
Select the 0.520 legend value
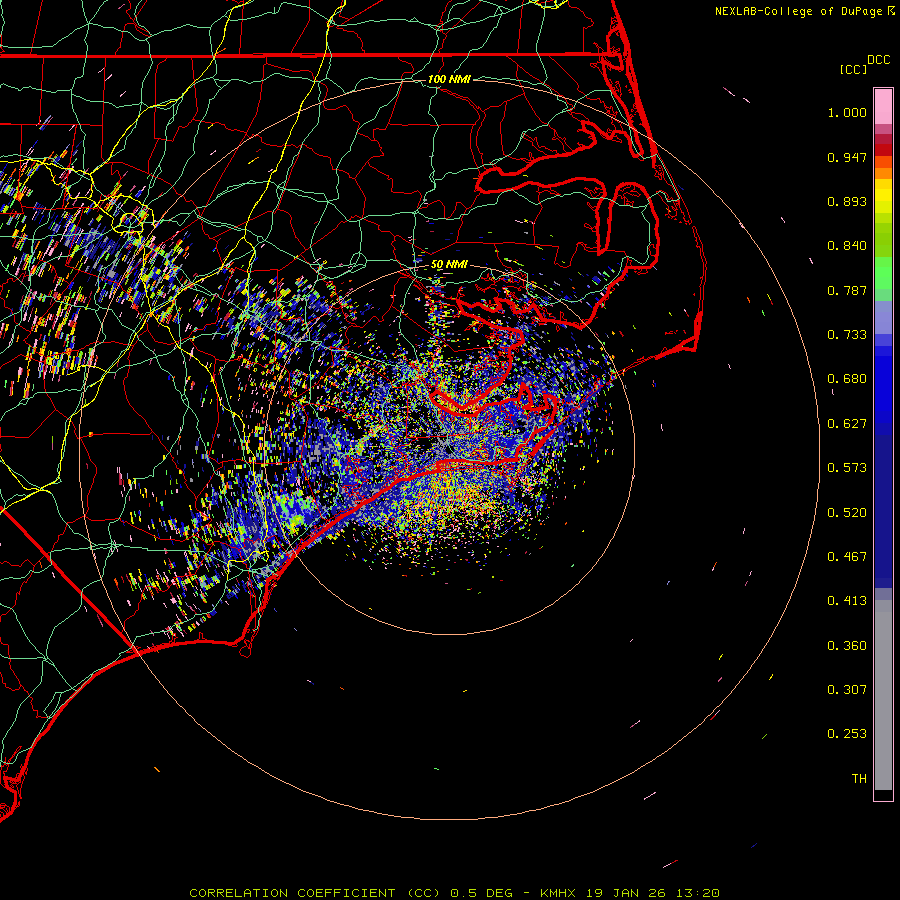pos(847,513)
